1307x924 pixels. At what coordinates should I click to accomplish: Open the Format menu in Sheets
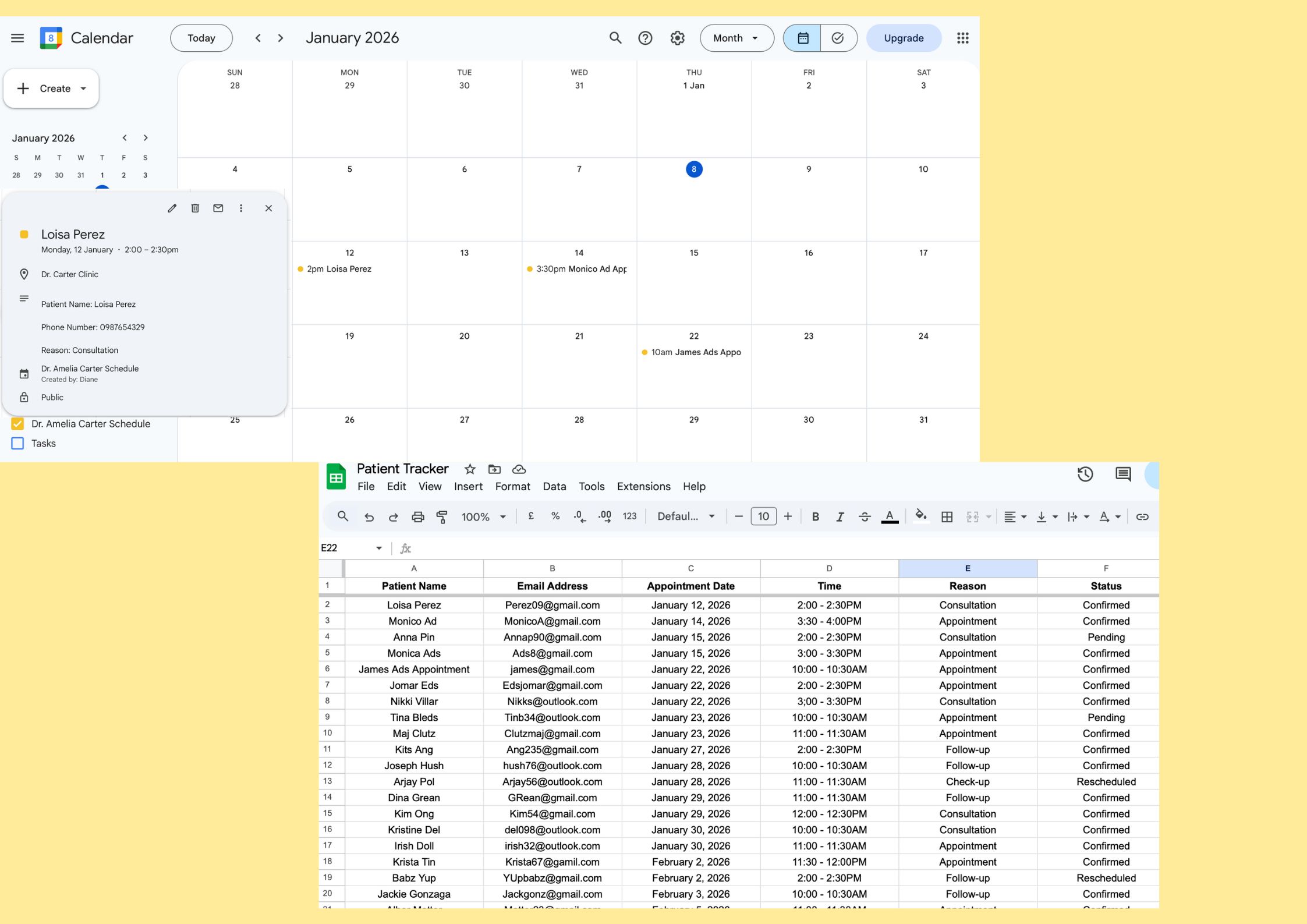click(512, 487)
